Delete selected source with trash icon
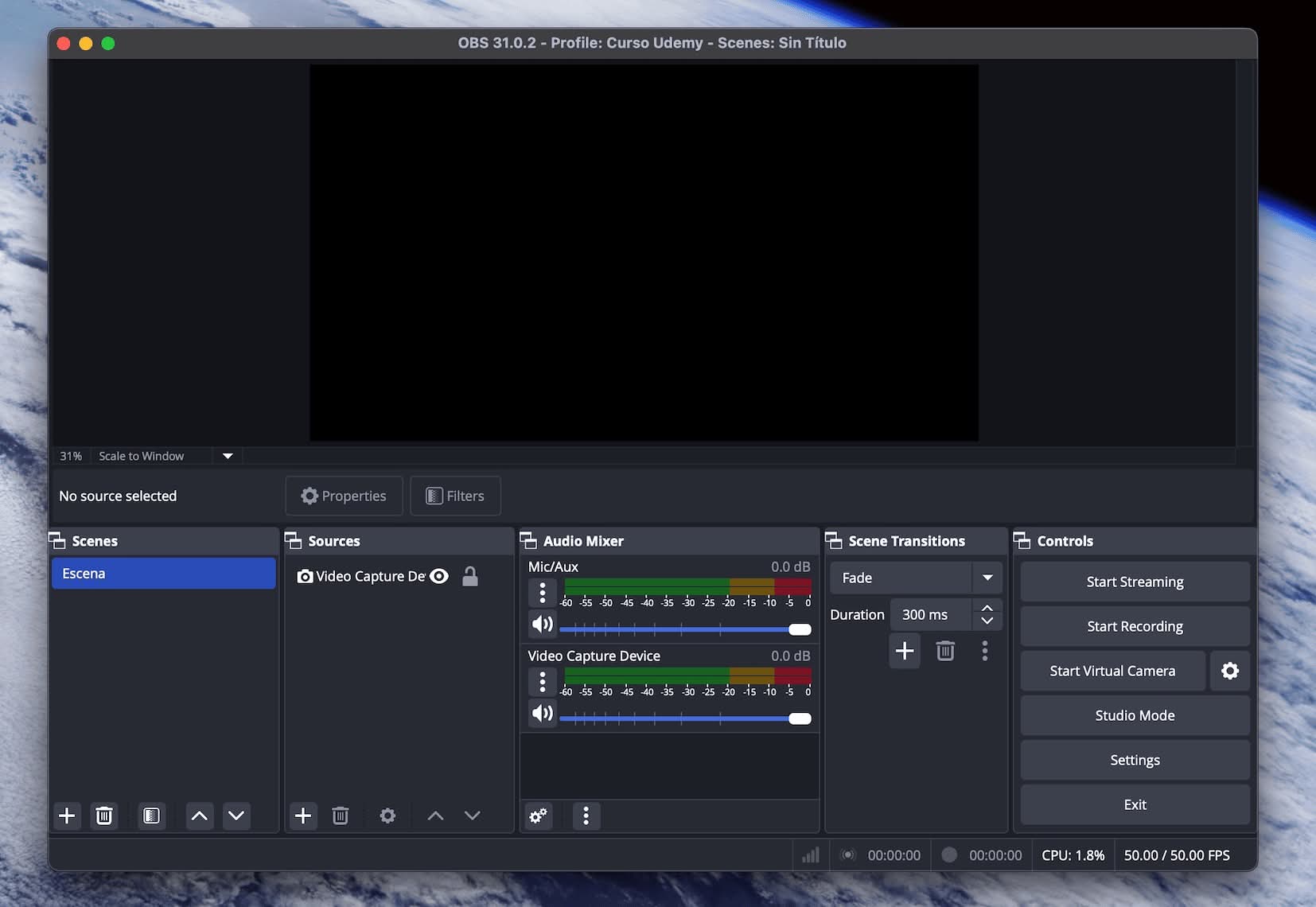This screenshot has width=1316, height=907. click(341, 816)
